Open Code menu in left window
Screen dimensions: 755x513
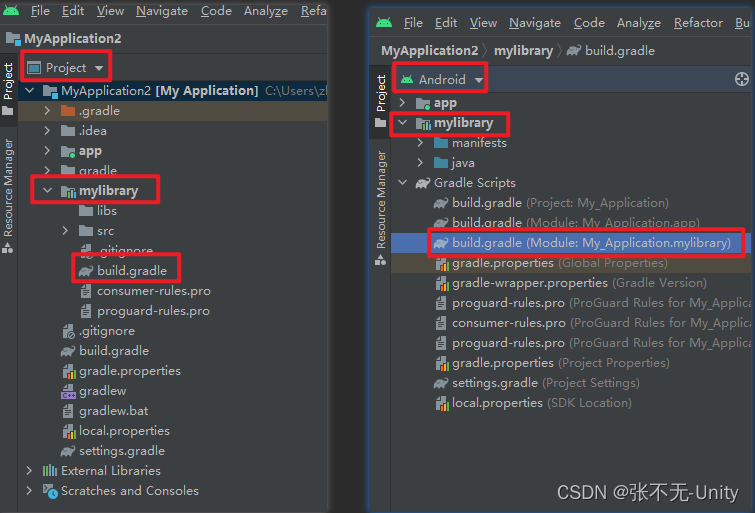tap(216, 11)
